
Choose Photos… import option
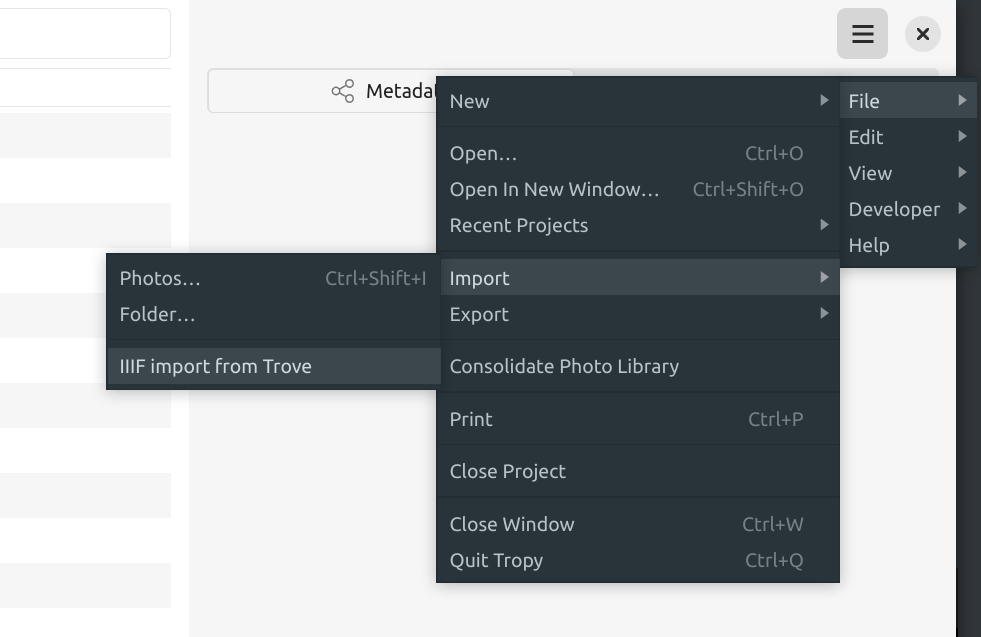[x=274, y=278]
